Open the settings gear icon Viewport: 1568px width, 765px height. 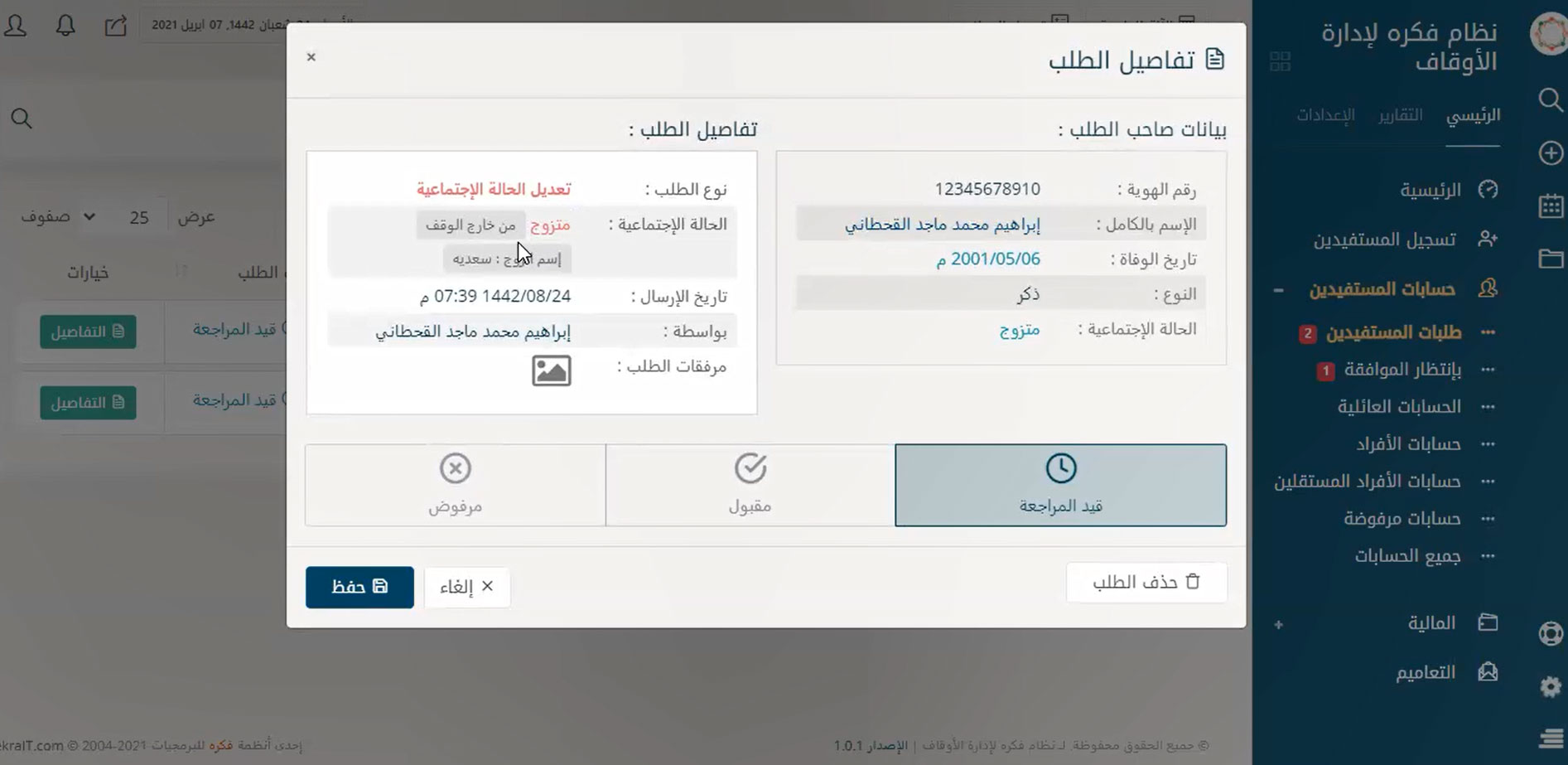tap(1550, 687)
